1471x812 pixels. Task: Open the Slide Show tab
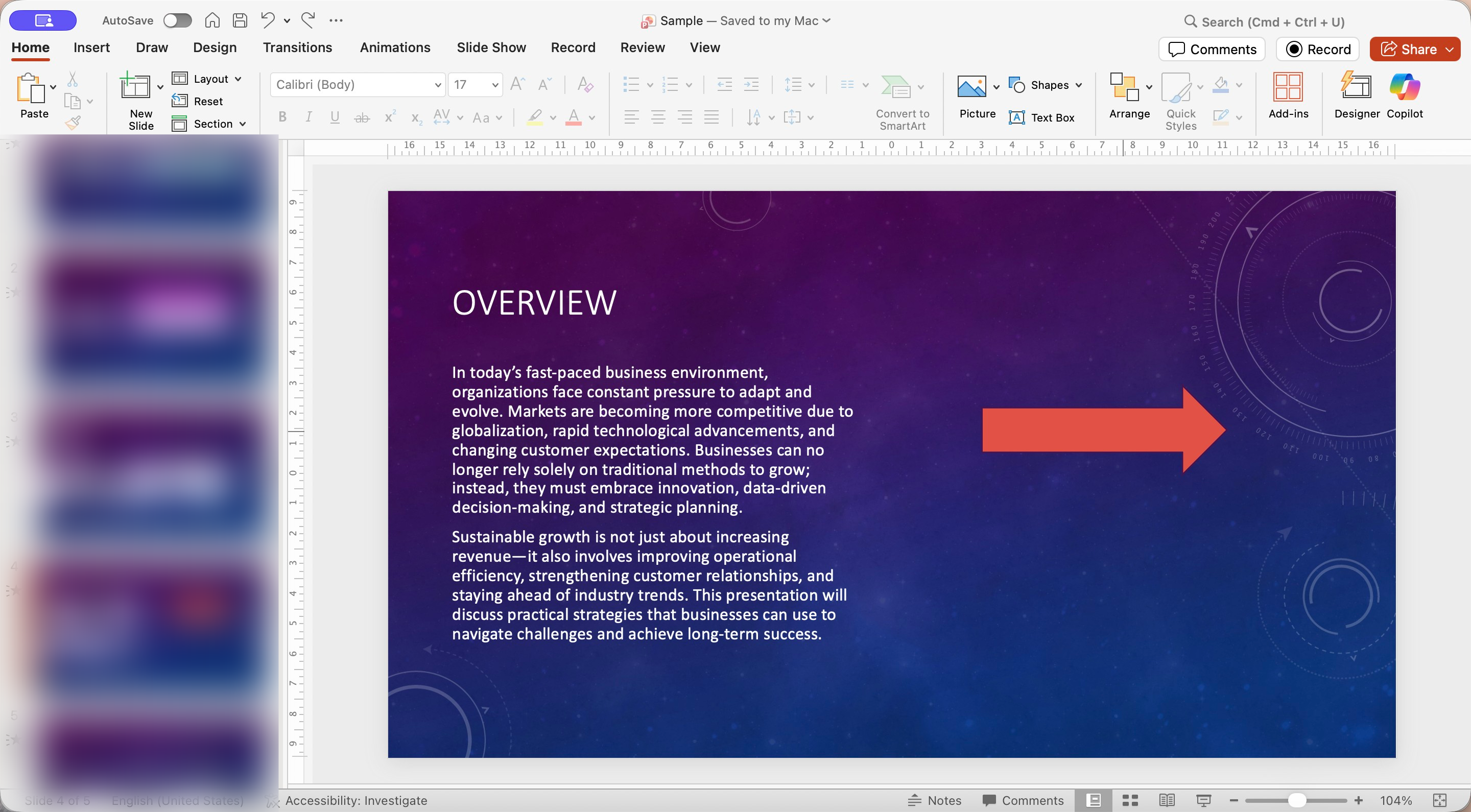pyautogui.click(x=491, y=47)
